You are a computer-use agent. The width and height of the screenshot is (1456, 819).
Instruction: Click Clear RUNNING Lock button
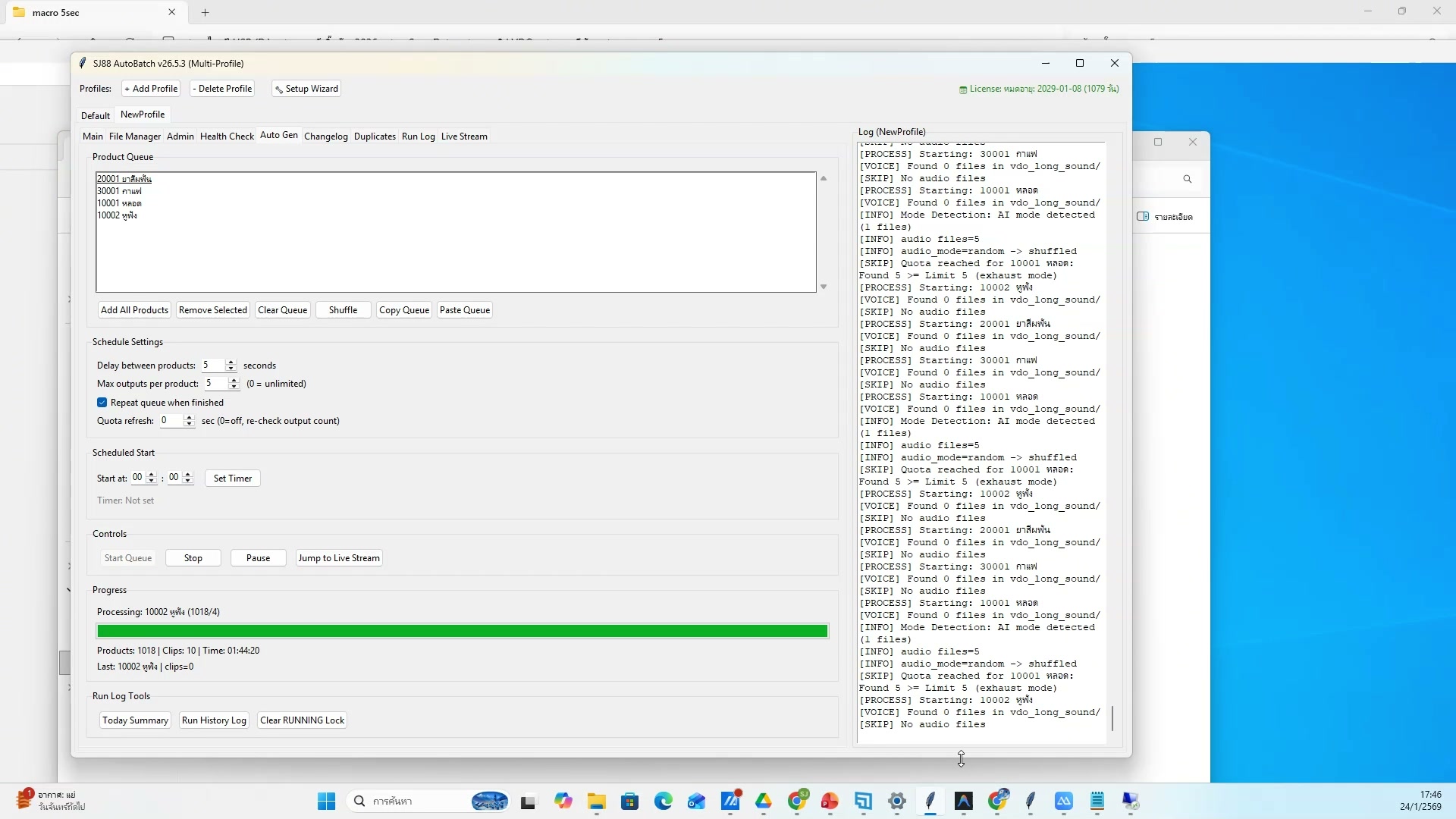tap(302, 720)
